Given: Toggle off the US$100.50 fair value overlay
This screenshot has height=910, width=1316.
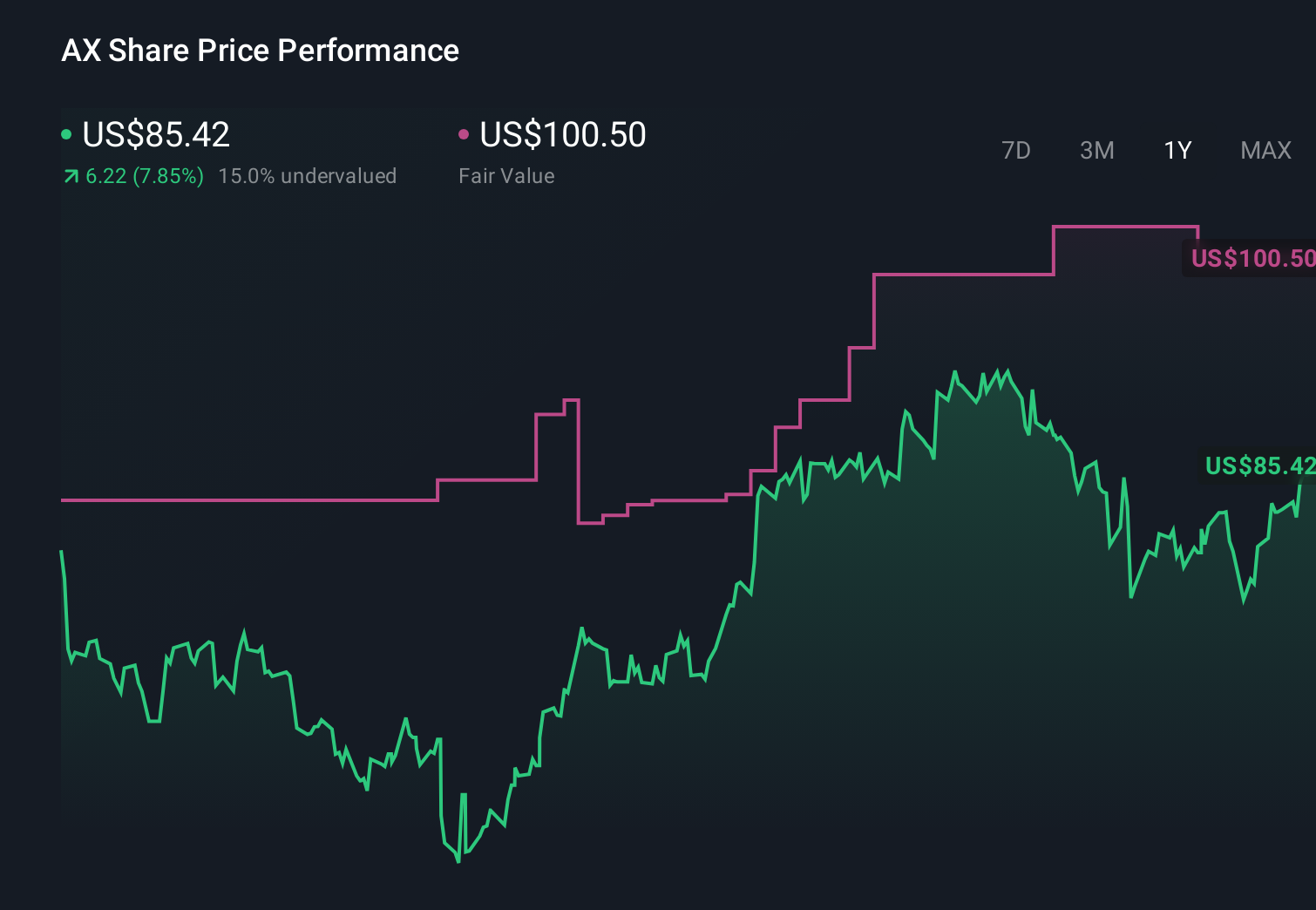Looking at the screenshot, I should point(465,132).
